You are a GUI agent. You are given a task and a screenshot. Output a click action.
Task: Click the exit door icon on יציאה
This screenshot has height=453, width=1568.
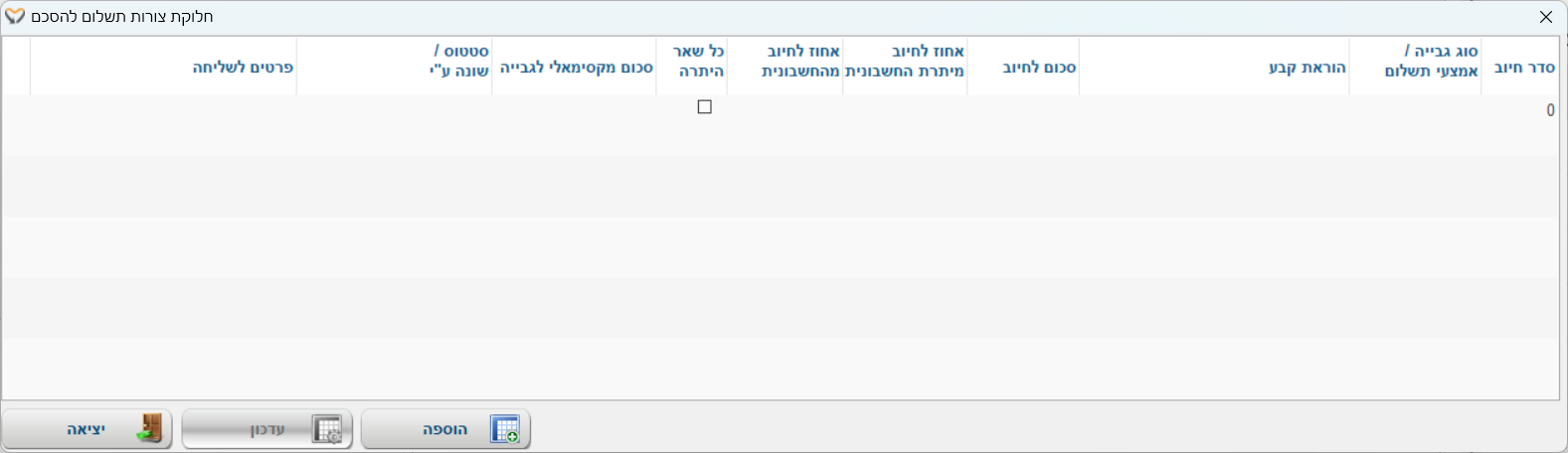pos(149,429)
